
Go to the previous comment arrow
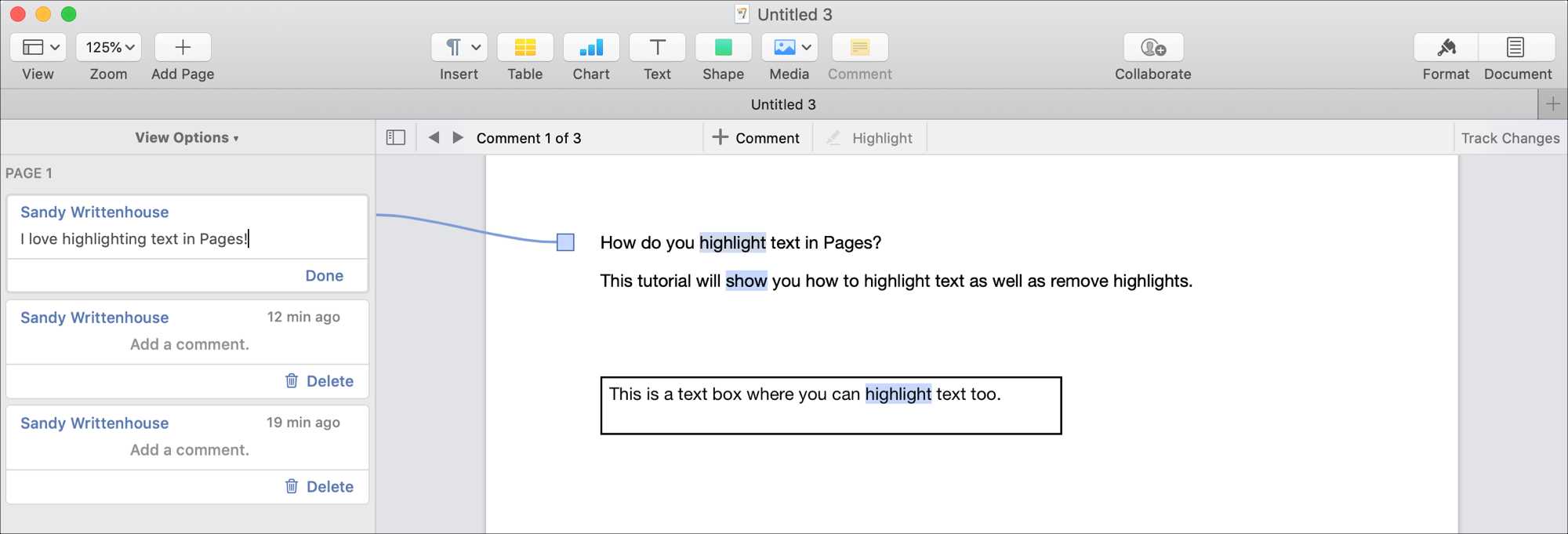tap(434, 138)
